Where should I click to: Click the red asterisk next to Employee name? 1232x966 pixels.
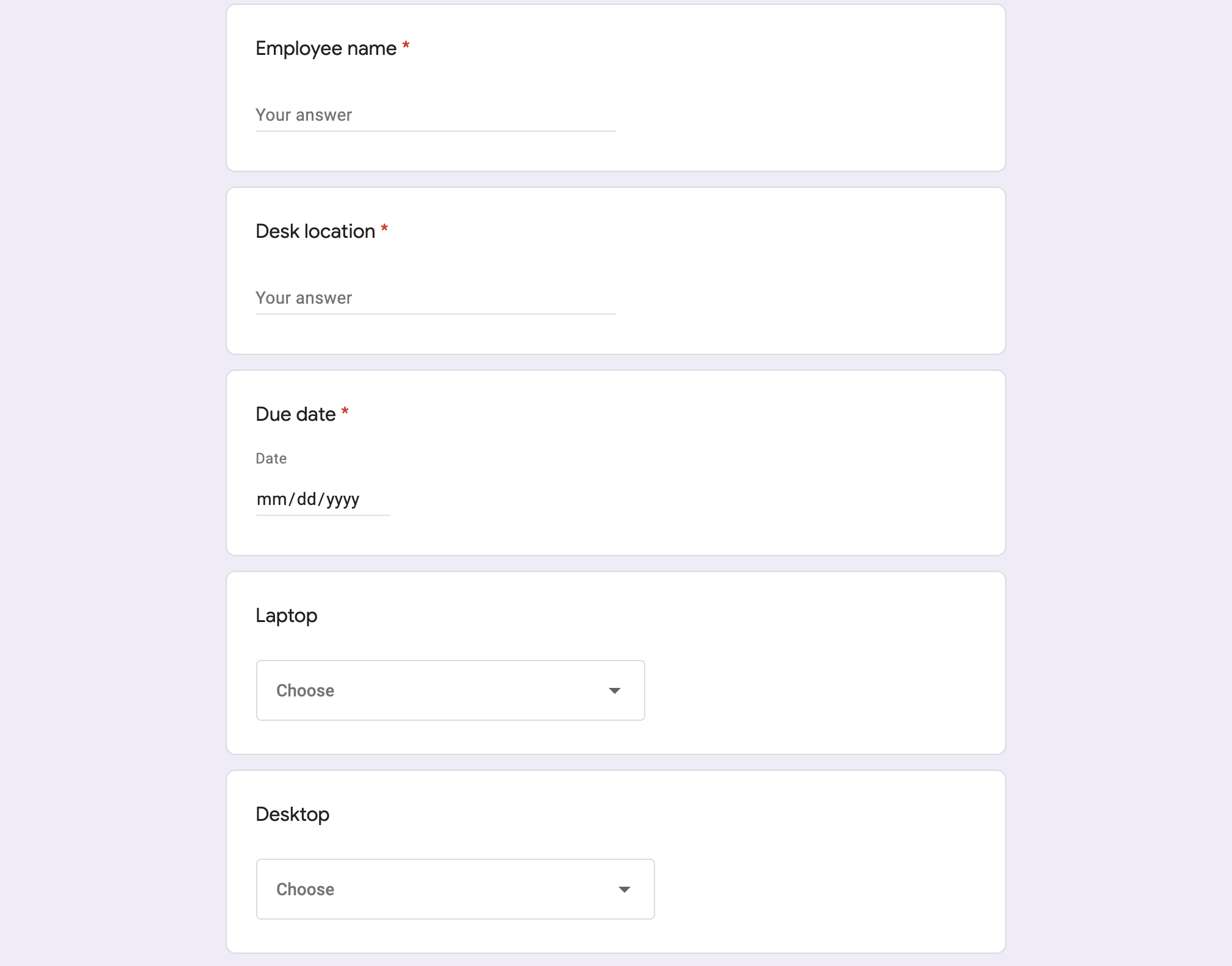pos(406,45)
